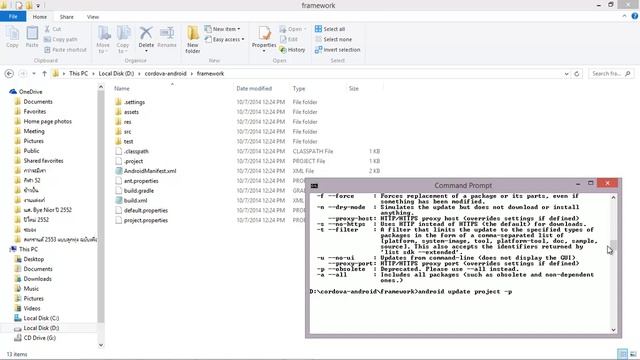Screen dimensions: 640x360
Task: Sort by Size column header
Action: pyautogui.click(x=353, y=88)
